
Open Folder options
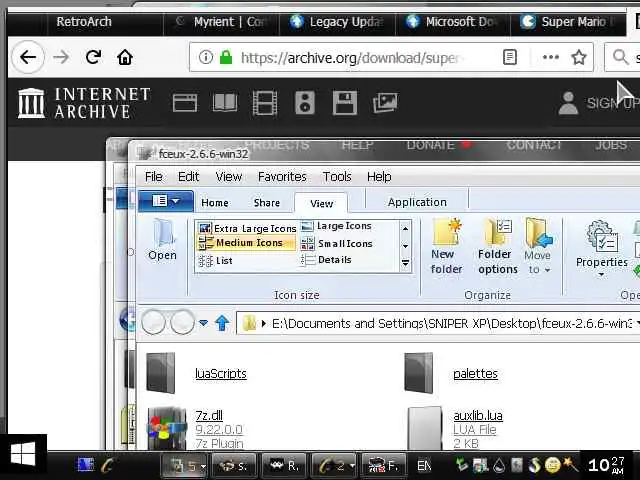tap(498, 247)
